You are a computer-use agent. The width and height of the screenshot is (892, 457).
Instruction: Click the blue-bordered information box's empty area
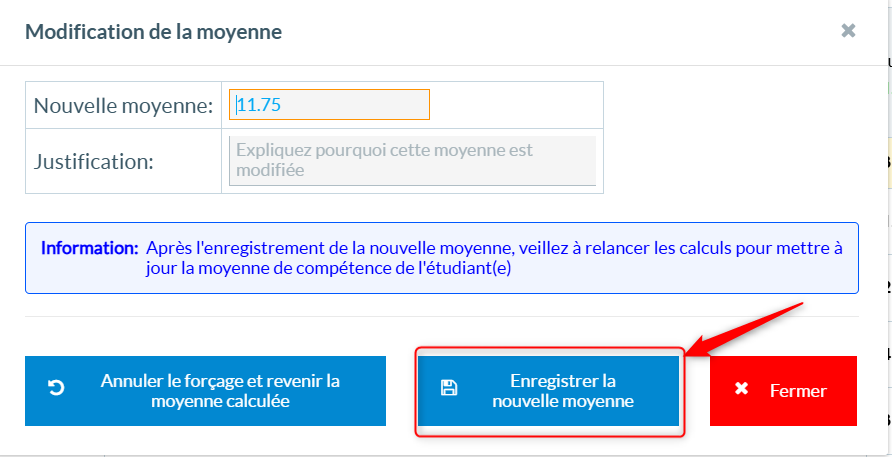(x=700, y=278)
